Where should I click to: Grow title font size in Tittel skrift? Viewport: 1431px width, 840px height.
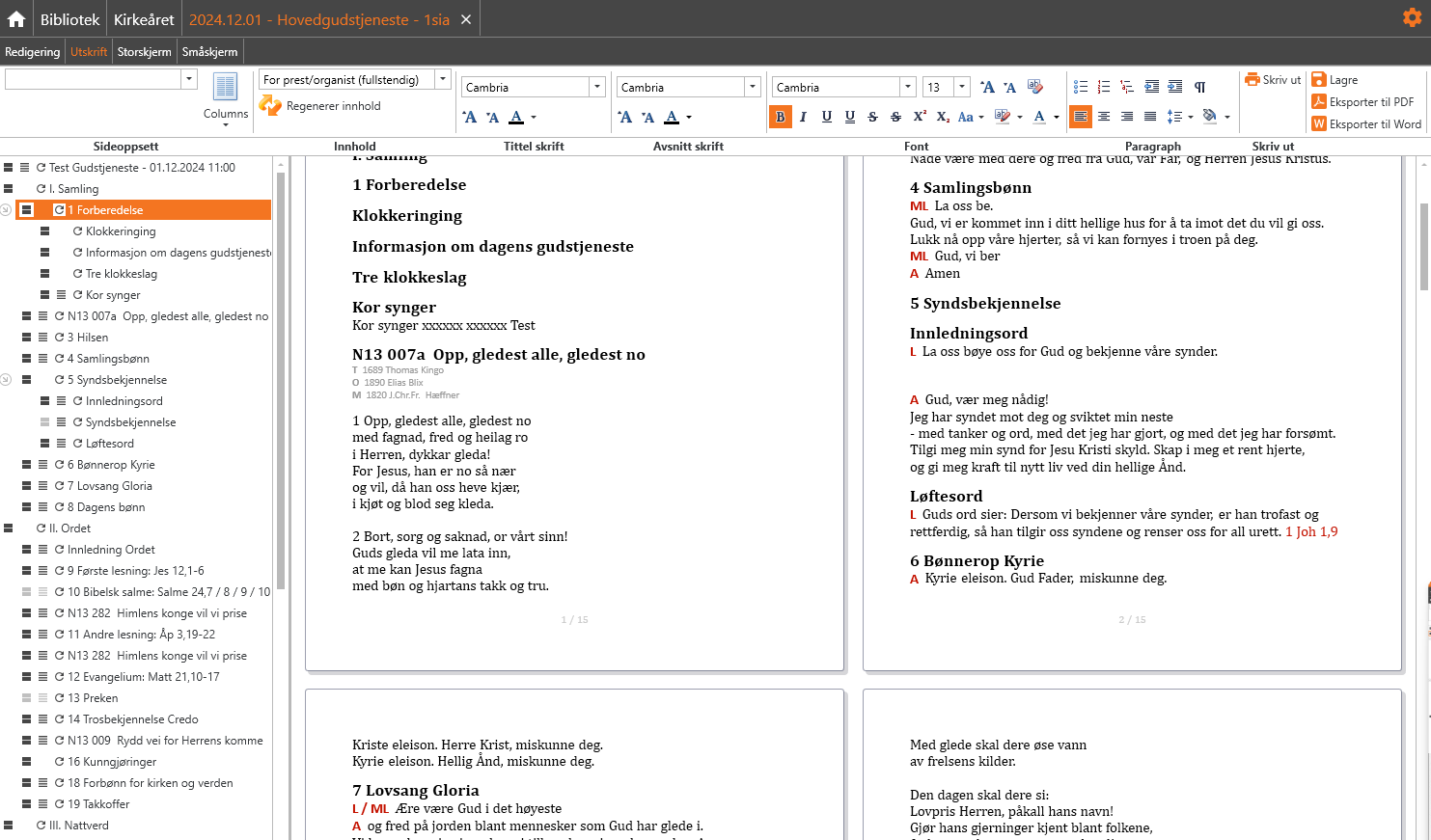coord(470,117)
